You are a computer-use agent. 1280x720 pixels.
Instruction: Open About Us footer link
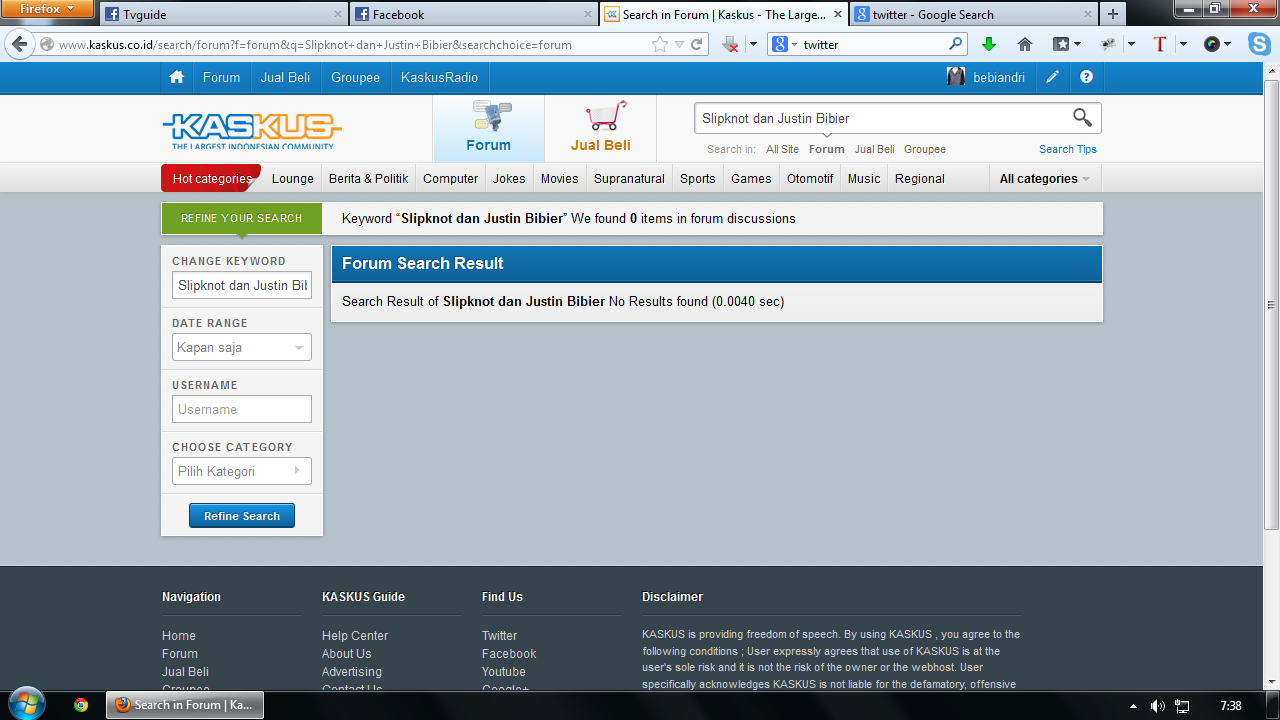tap(346, 654)
